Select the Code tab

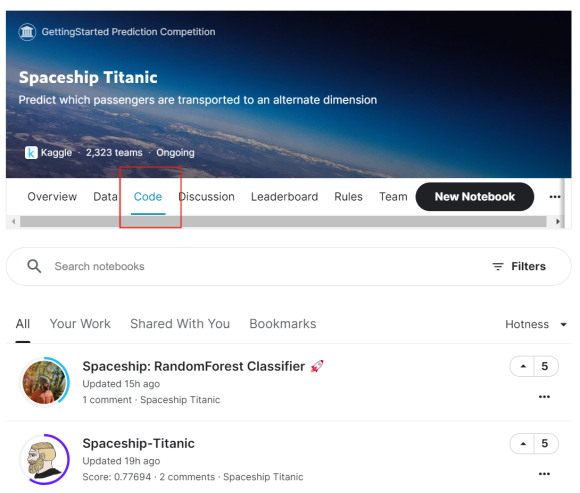(x=148, y=197)
